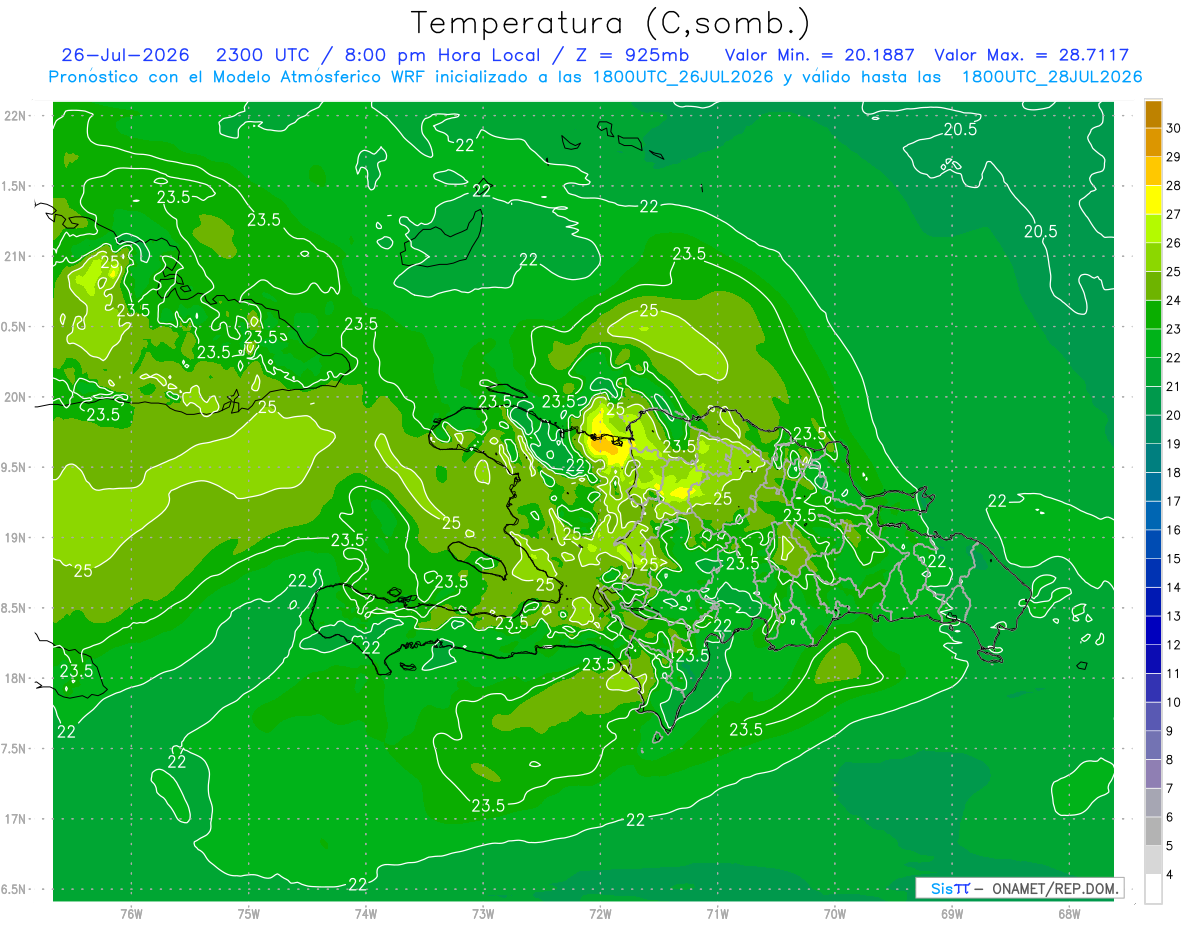This screenshot has height=927, width=1200.
Task: Pick the gold colorbar band between 28 and 29
Action: click(1153, 171)
